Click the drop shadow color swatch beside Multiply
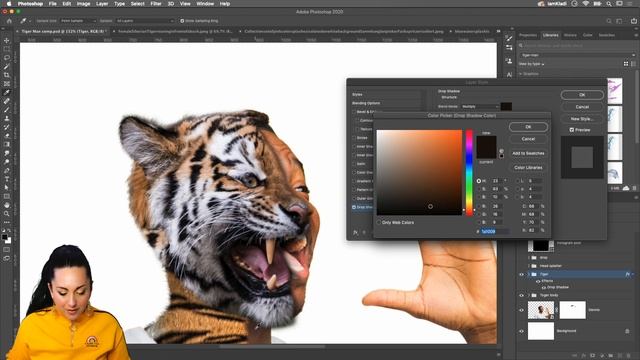The image size is (640, 360). tap(506, 107)
